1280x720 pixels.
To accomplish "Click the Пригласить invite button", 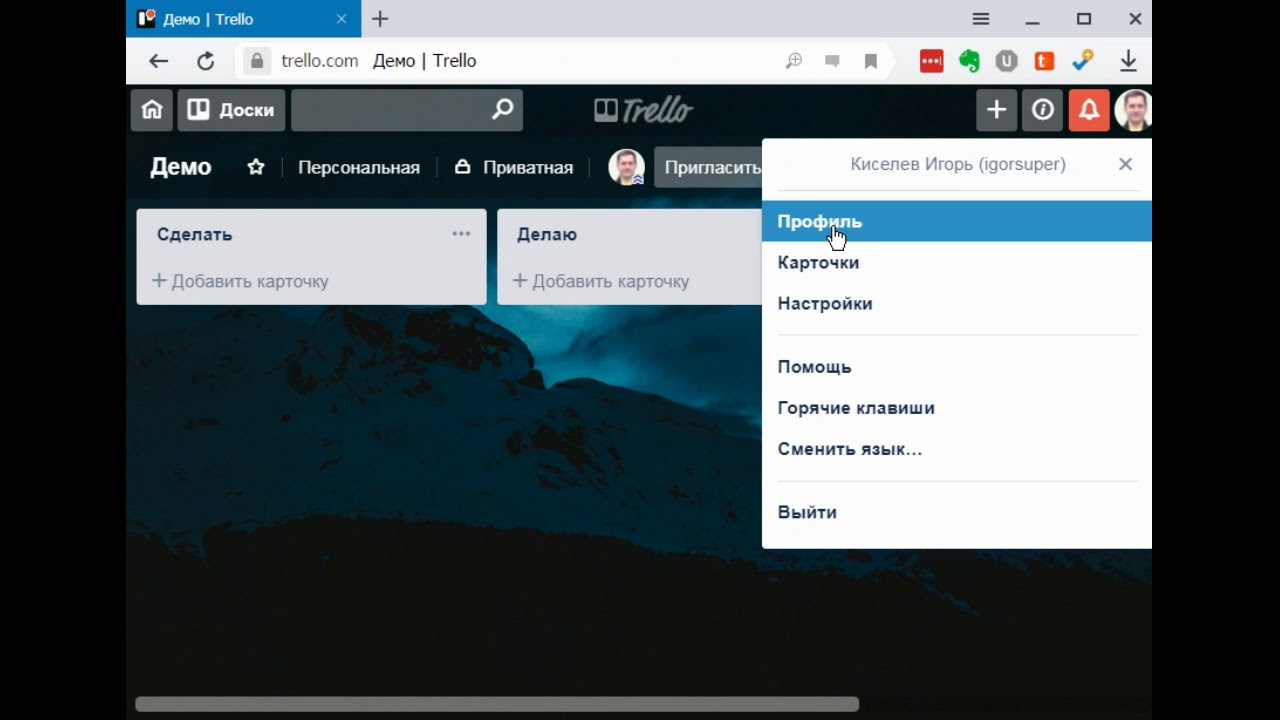I will click(x=709, y=167).
